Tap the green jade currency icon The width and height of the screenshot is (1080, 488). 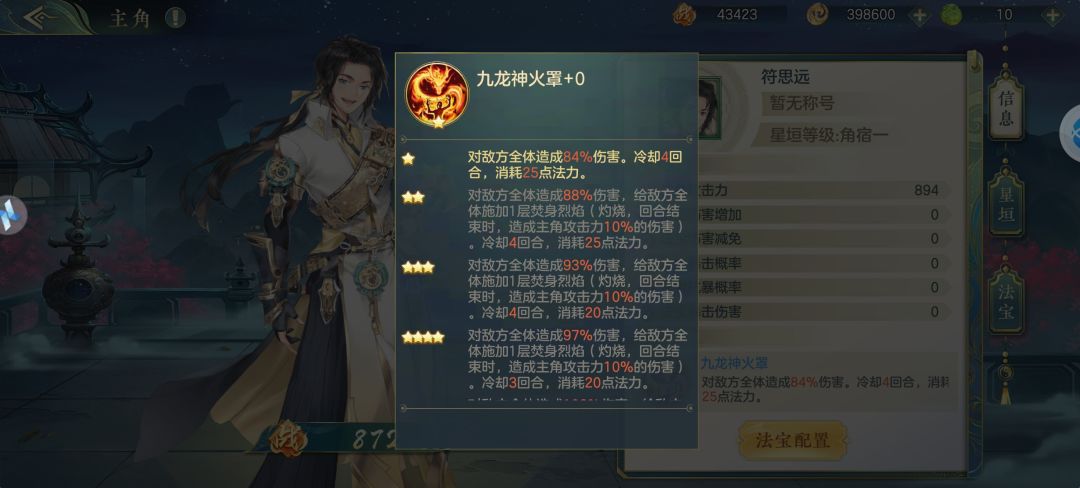[x=951, y=14]
